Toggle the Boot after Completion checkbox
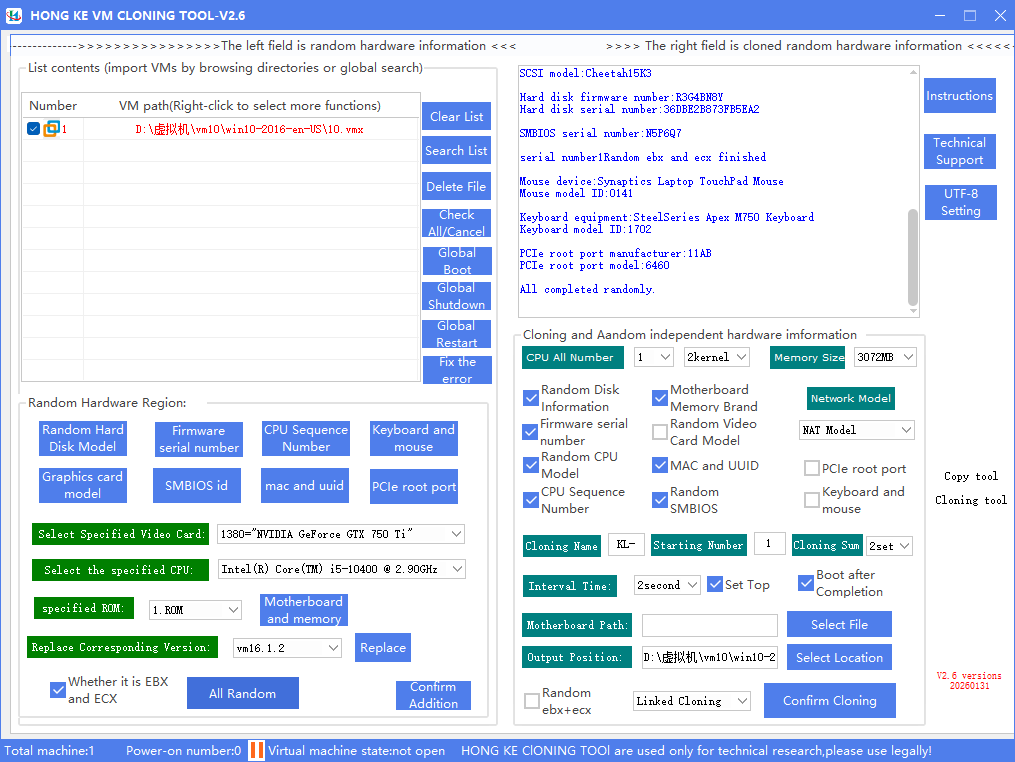The height and width of the screenshot is (762, 1015). point(806,583)
